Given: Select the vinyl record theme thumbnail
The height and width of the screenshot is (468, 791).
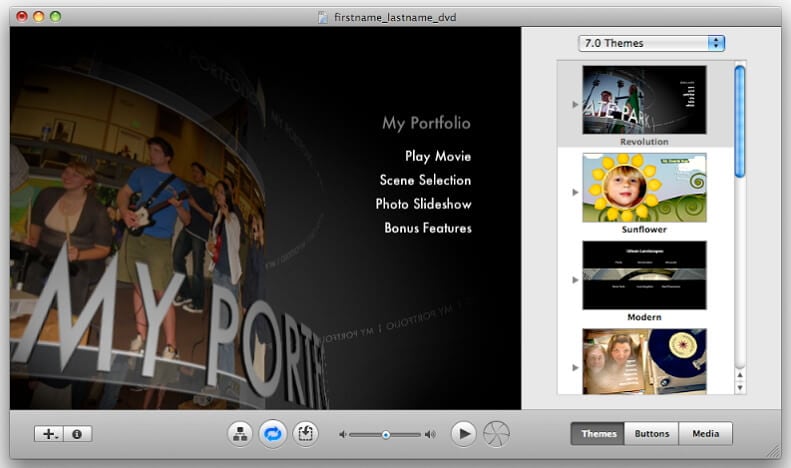Looking at the screenshot, I should tap(644, 361).
